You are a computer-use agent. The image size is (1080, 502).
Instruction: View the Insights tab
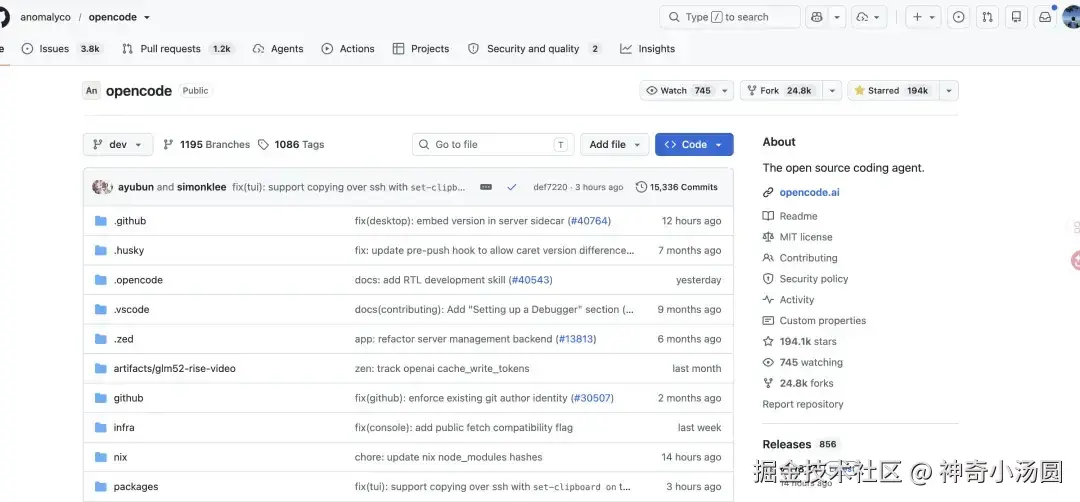pos(647,49)
